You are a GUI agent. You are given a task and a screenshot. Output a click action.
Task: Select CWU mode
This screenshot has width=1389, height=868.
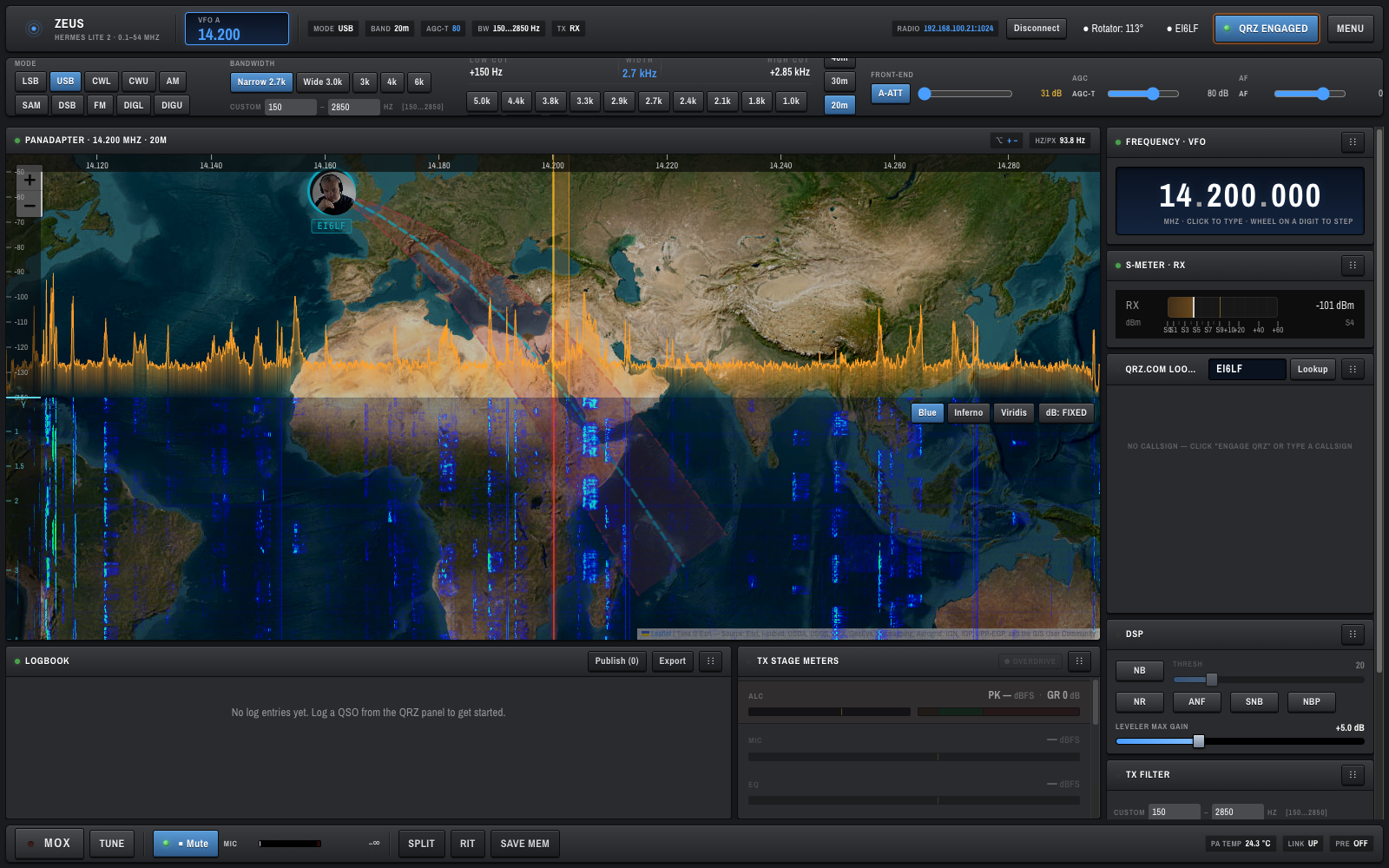click(x=138, y=82)
